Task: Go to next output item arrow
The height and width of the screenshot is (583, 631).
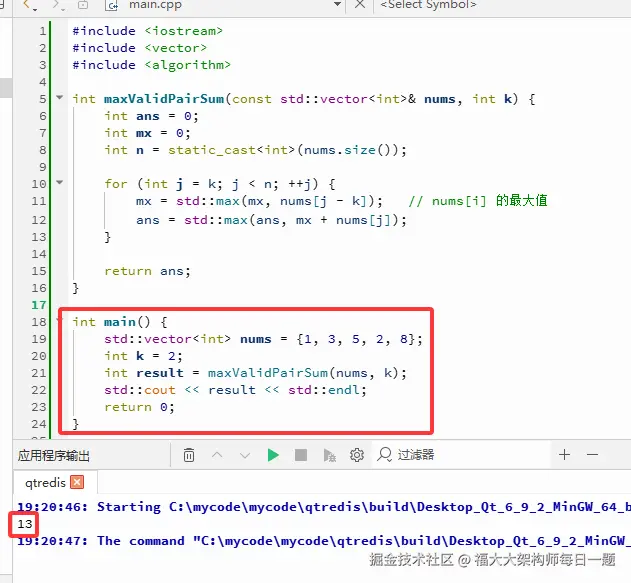Action: (x=245, y=455)
